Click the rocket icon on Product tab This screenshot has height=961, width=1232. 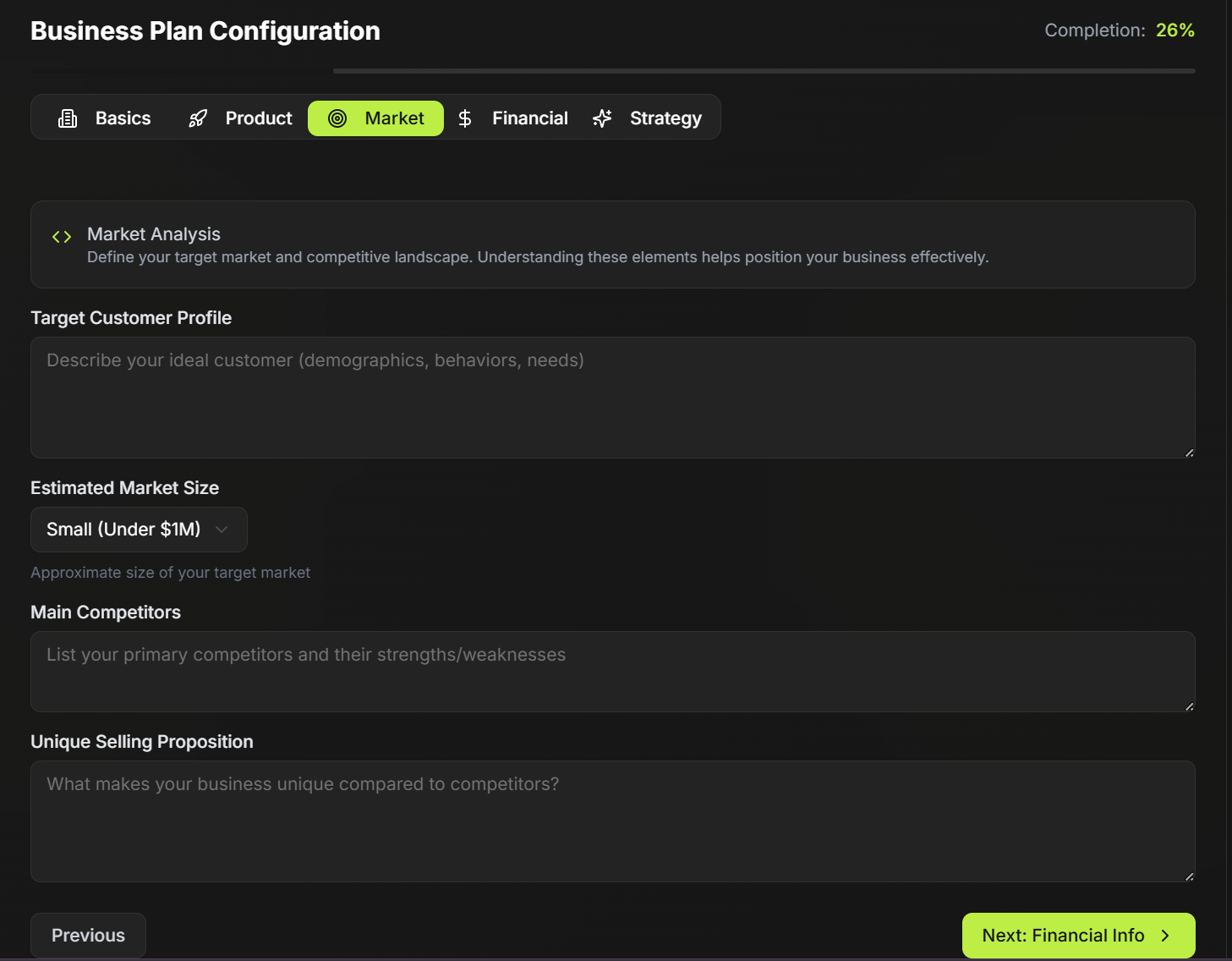(x=198, y=118)
